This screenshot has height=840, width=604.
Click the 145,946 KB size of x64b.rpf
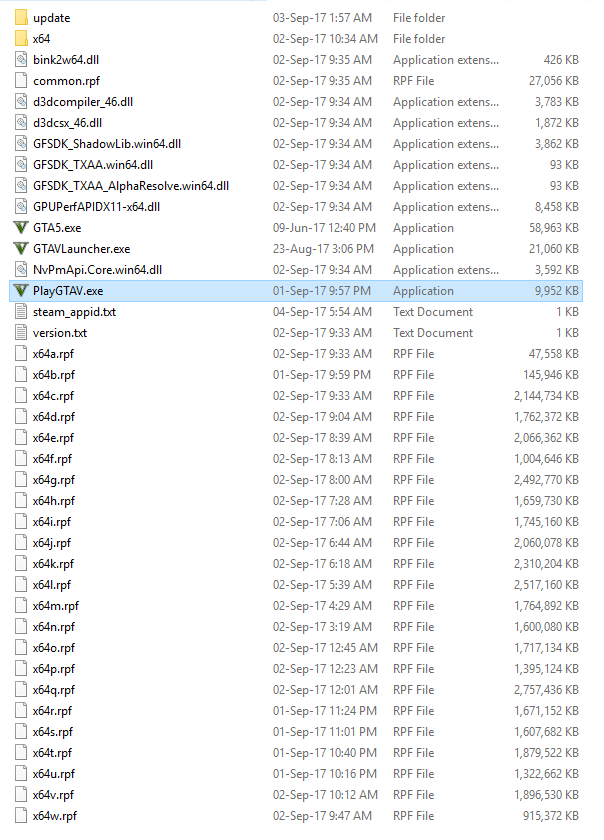tap(550, 374)
